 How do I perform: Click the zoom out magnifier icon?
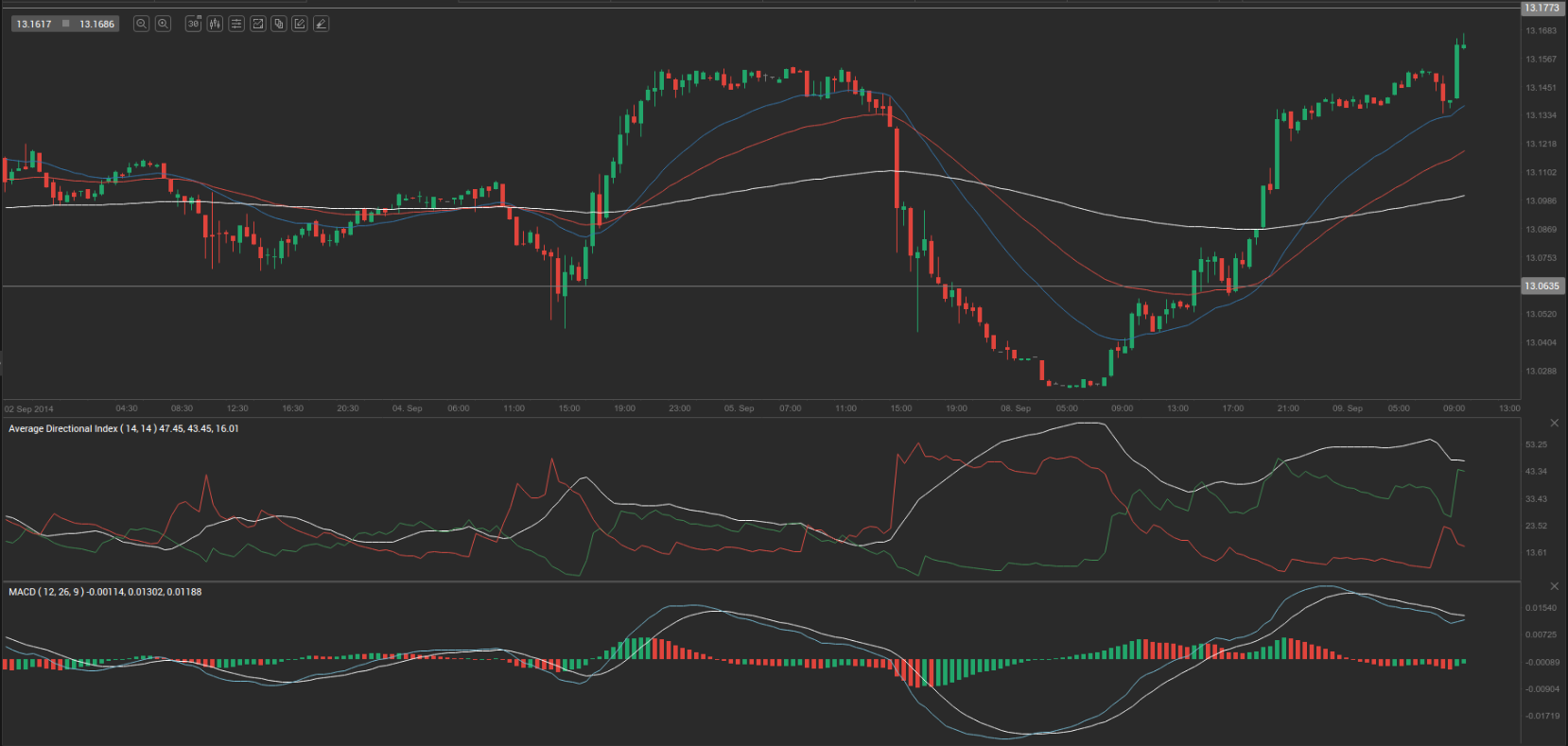pyautogui.click(x=141, y=24)
